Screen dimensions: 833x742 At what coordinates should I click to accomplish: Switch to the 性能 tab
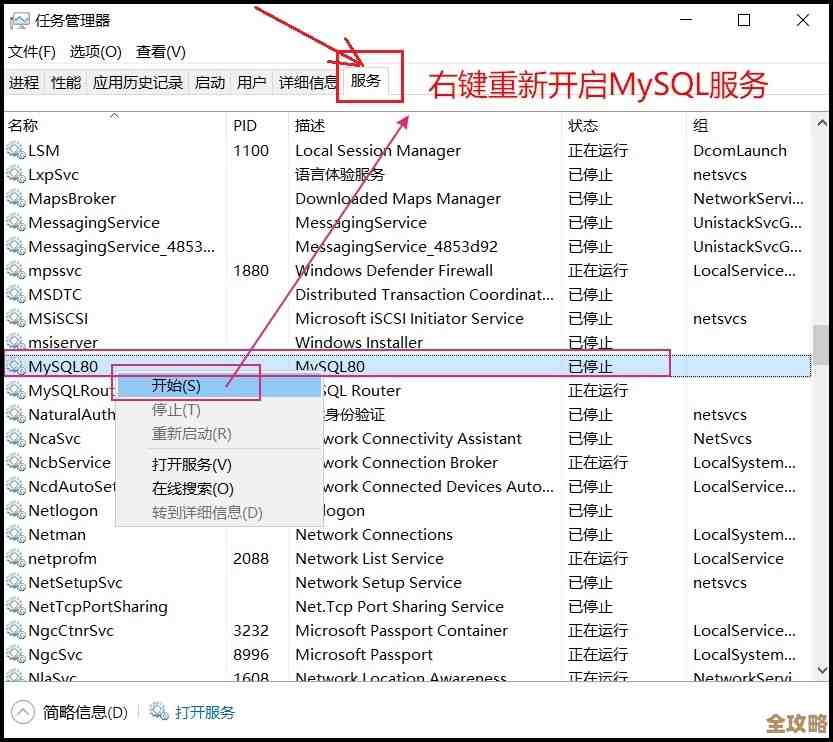point(65,82)
